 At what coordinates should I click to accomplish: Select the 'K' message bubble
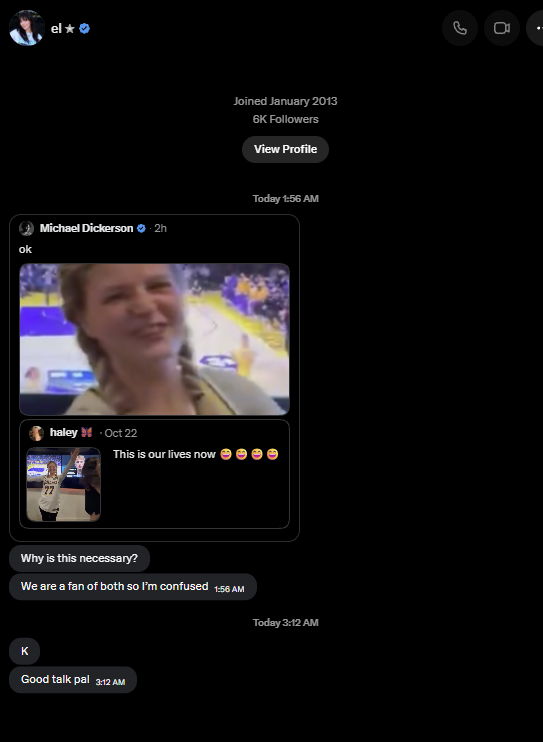(x=25, y=651)
